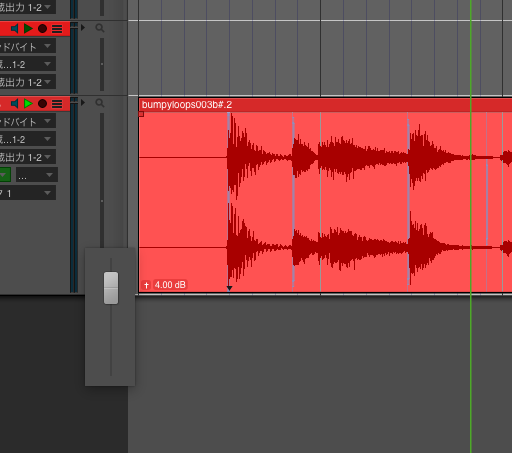The height and width of the screenshot is (453, 512).
Task: Open the '7 1' dropdown below the green button
Action: coord(27,193)
